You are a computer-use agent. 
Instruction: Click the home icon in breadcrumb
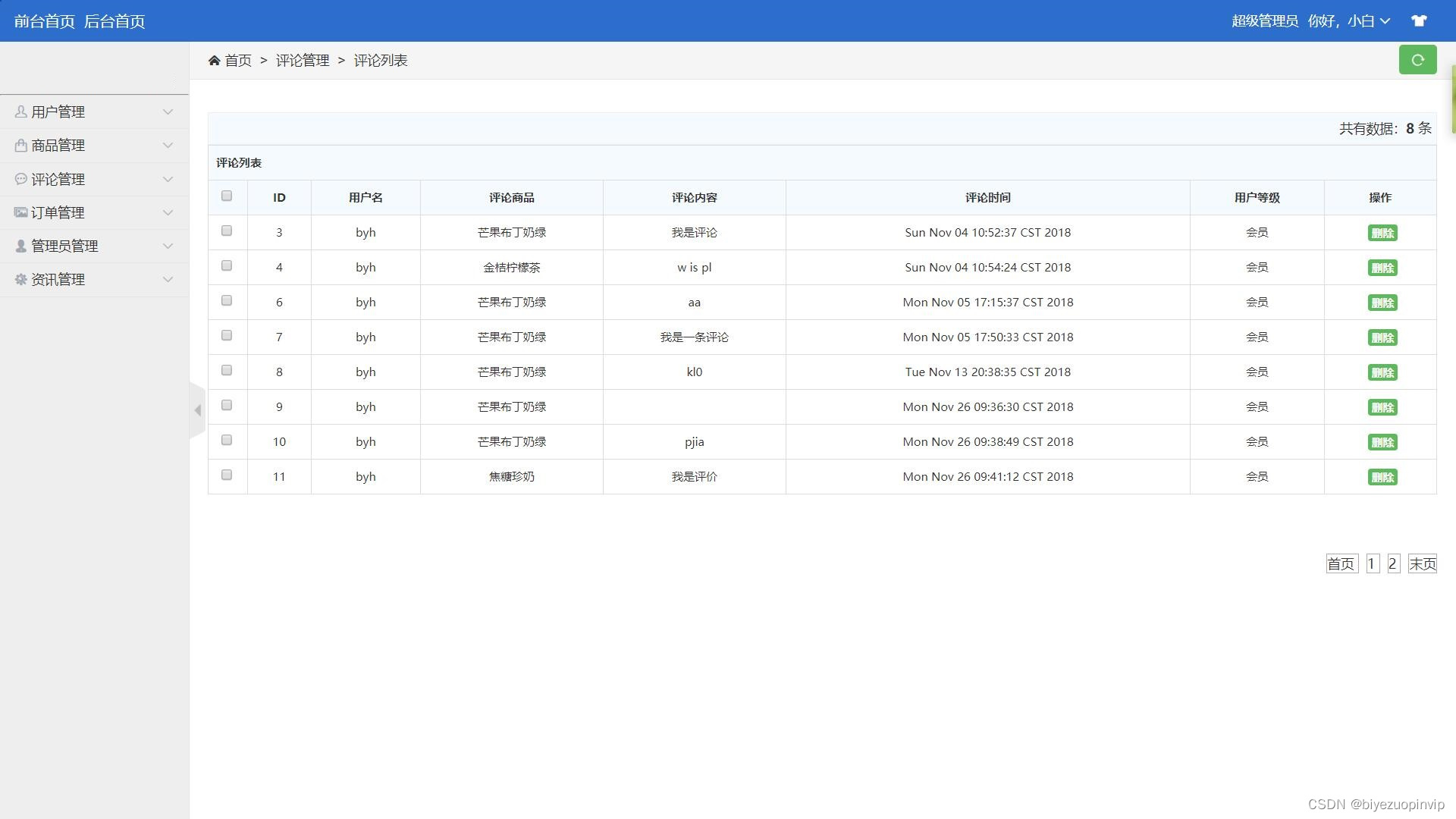coord(214,61)
